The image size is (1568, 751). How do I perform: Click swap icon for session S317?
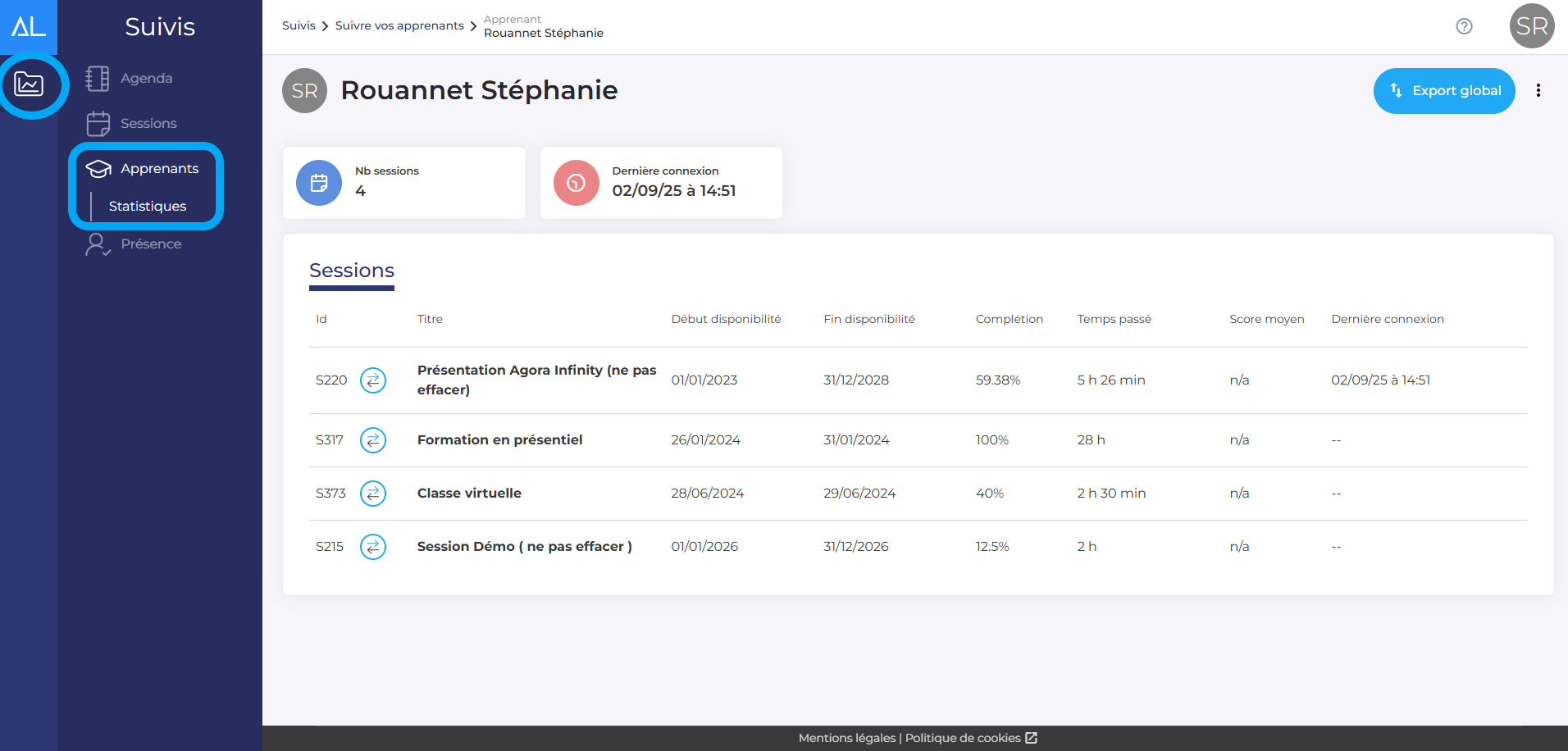click(373, 440)
